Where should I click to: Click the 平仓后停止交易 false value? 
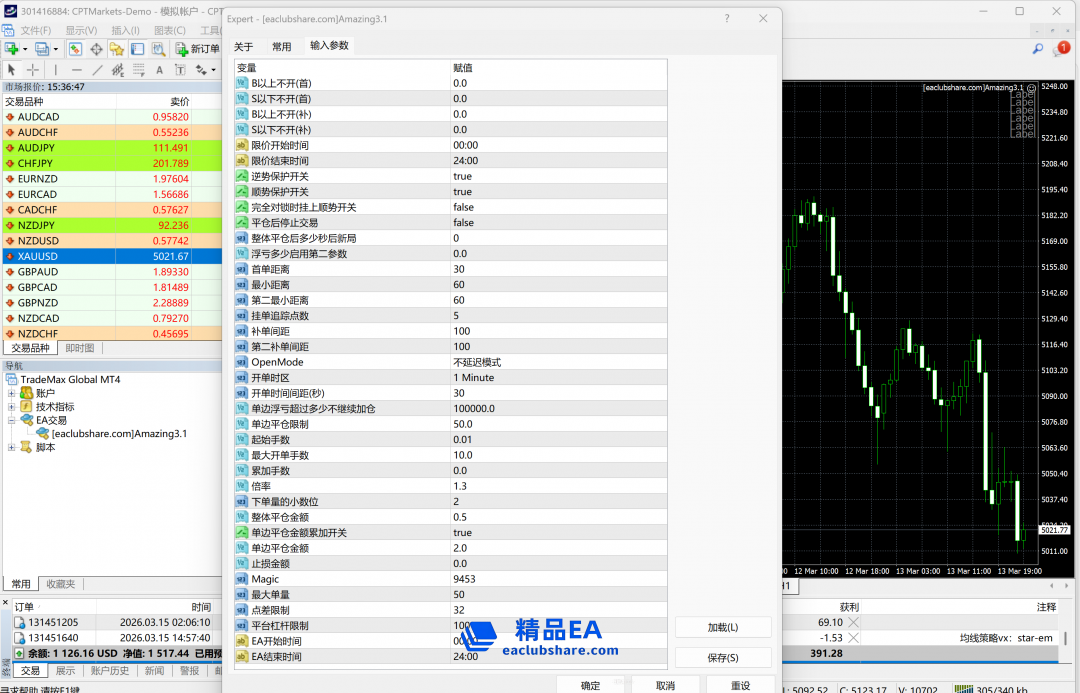pos(463,223)
